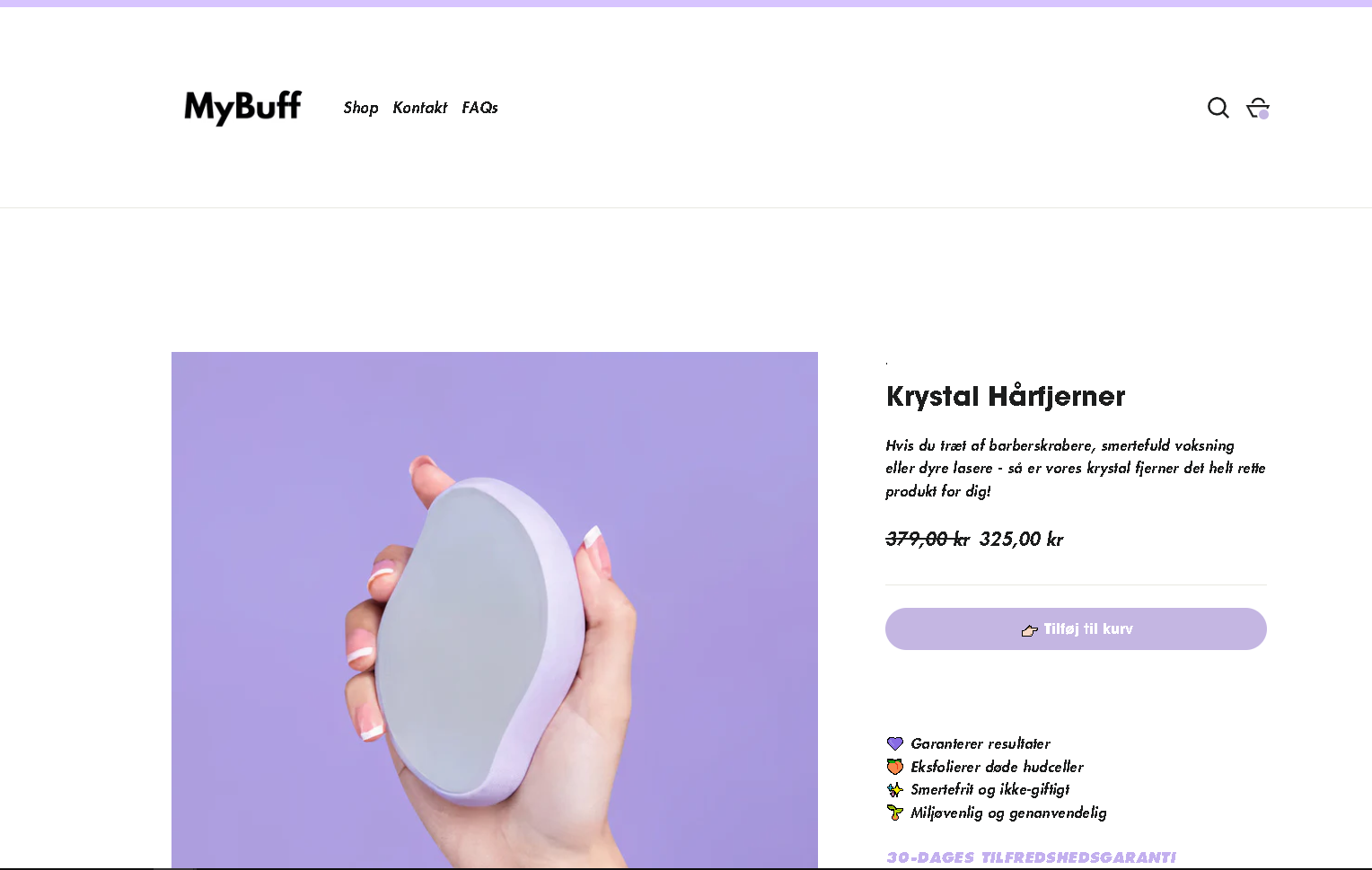
Task: Click the sale price 325,00 kr
Action: (x=1021, y=539)
